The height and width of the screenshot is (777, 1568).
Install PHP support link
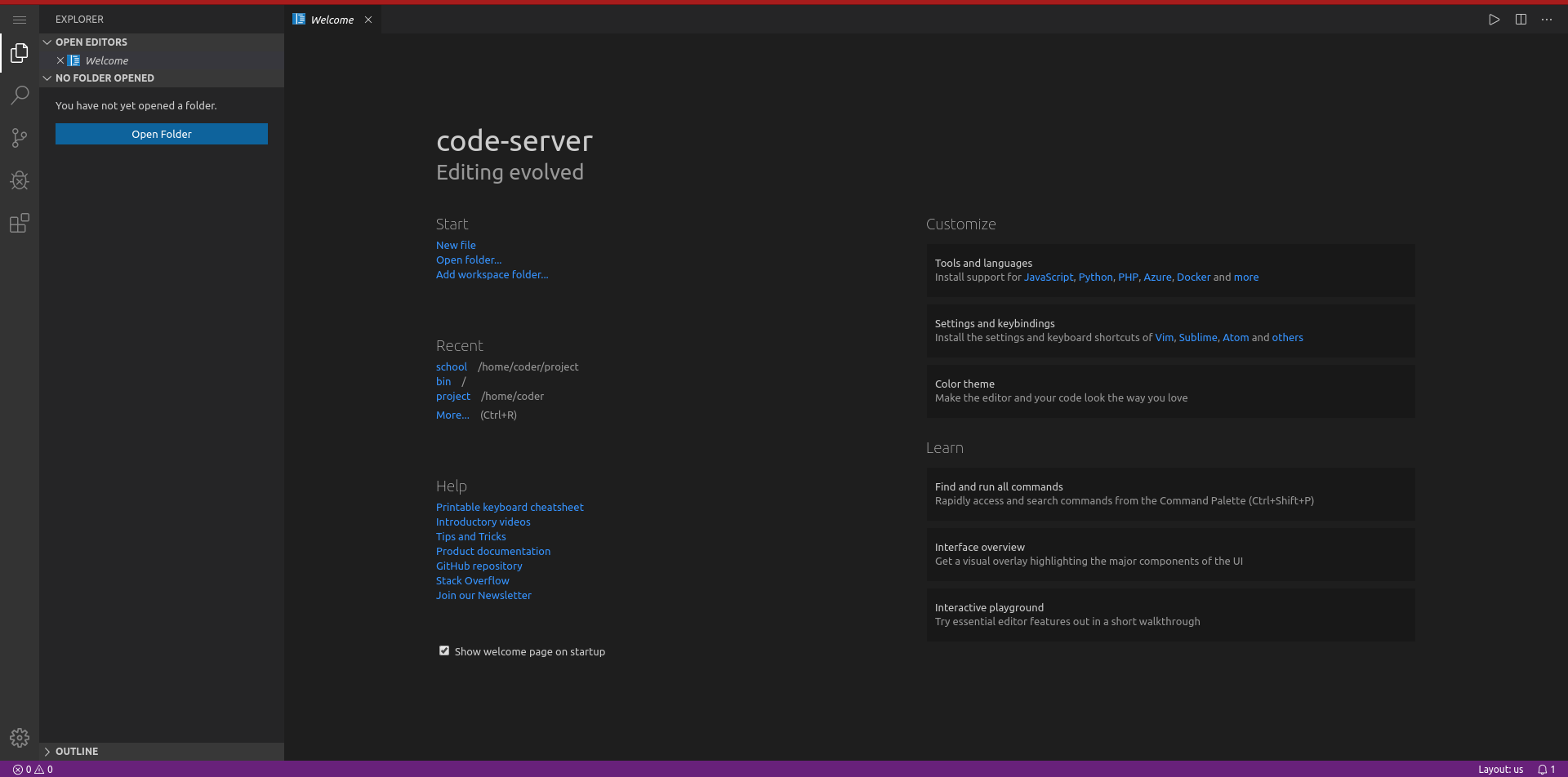click(x=1128, y=277)
